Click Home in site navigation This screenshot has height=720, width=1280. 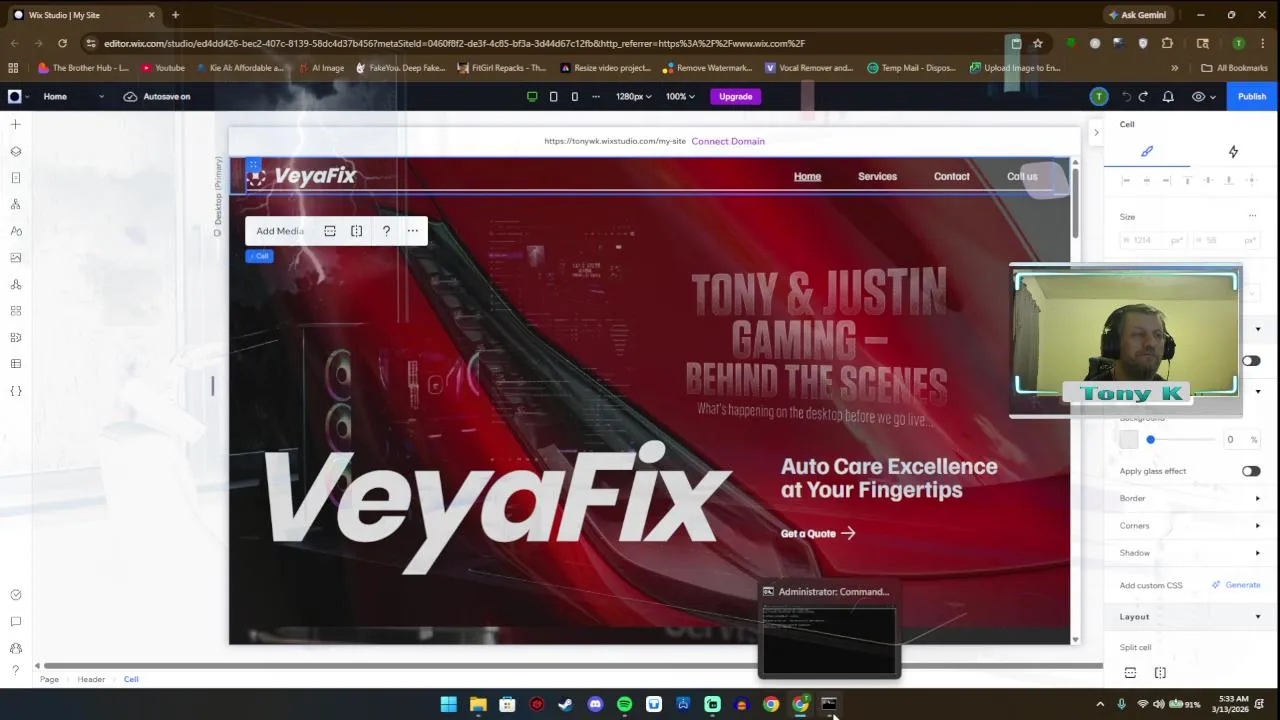click(x=807, y=176)
